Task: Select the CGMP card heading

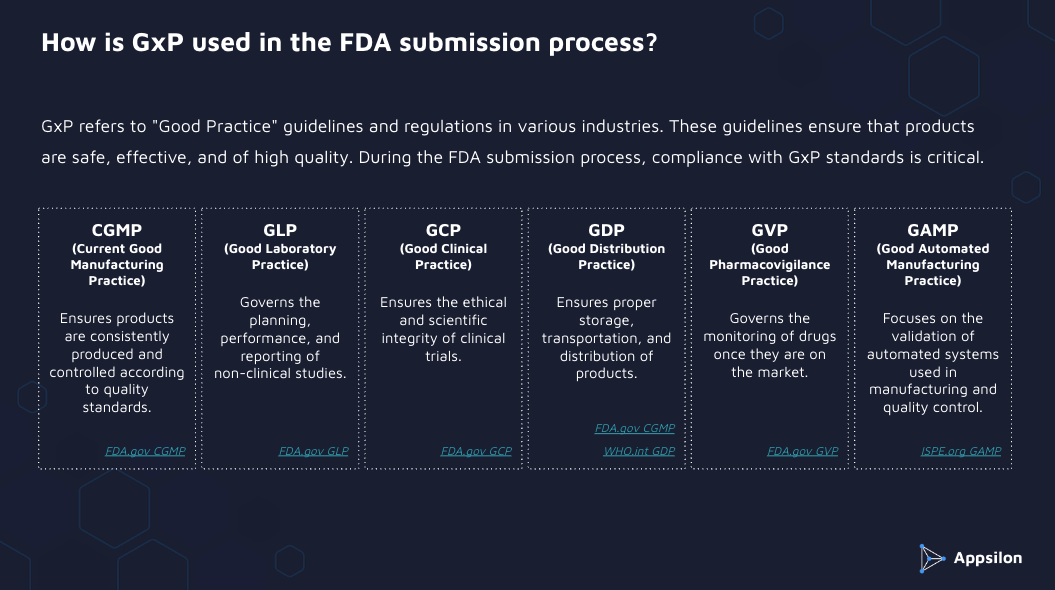Action: [x=117, y=230]
